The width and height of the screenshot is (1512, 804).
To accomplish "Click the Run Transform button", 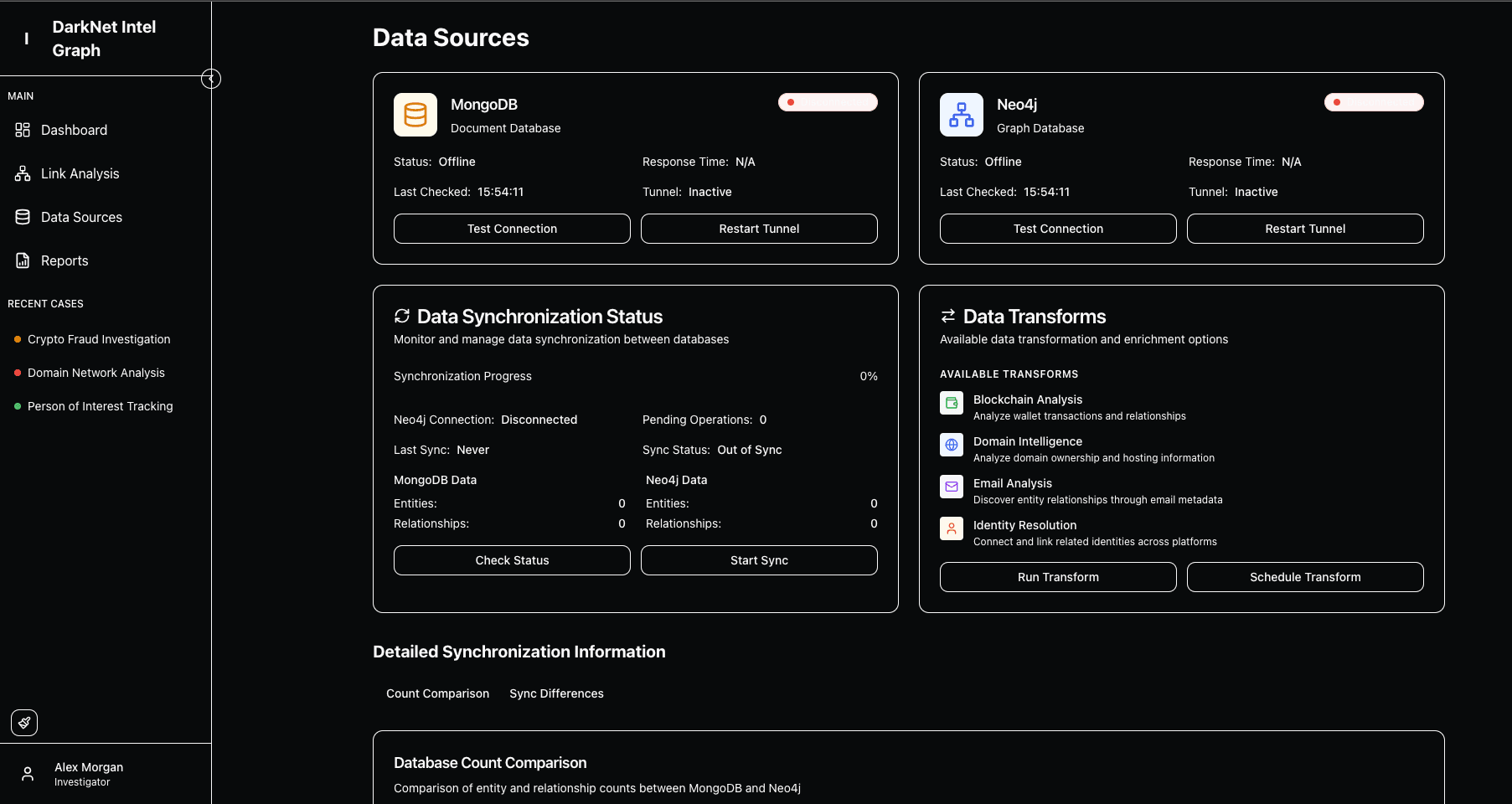I will pos(1058,577).
